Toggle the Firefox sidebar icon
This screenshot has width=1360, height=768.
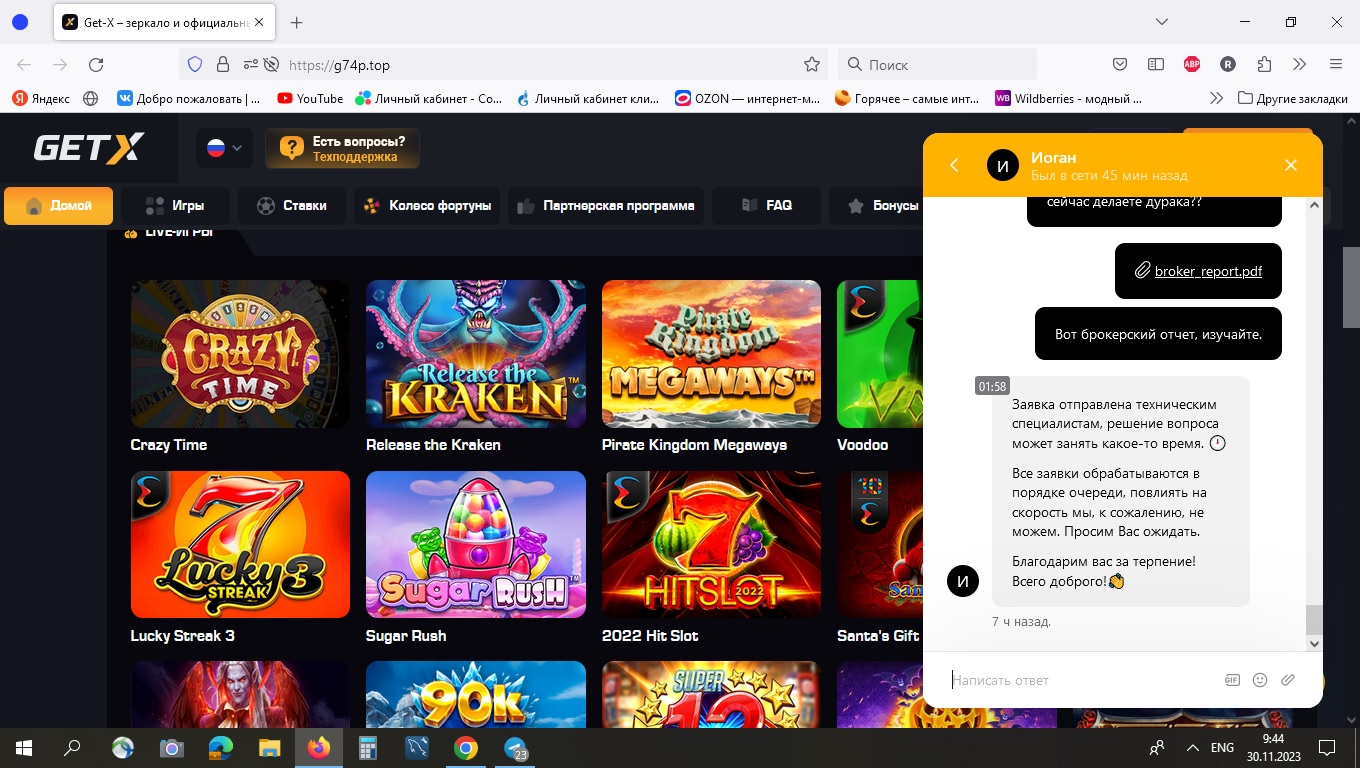tap(1156, 64)
